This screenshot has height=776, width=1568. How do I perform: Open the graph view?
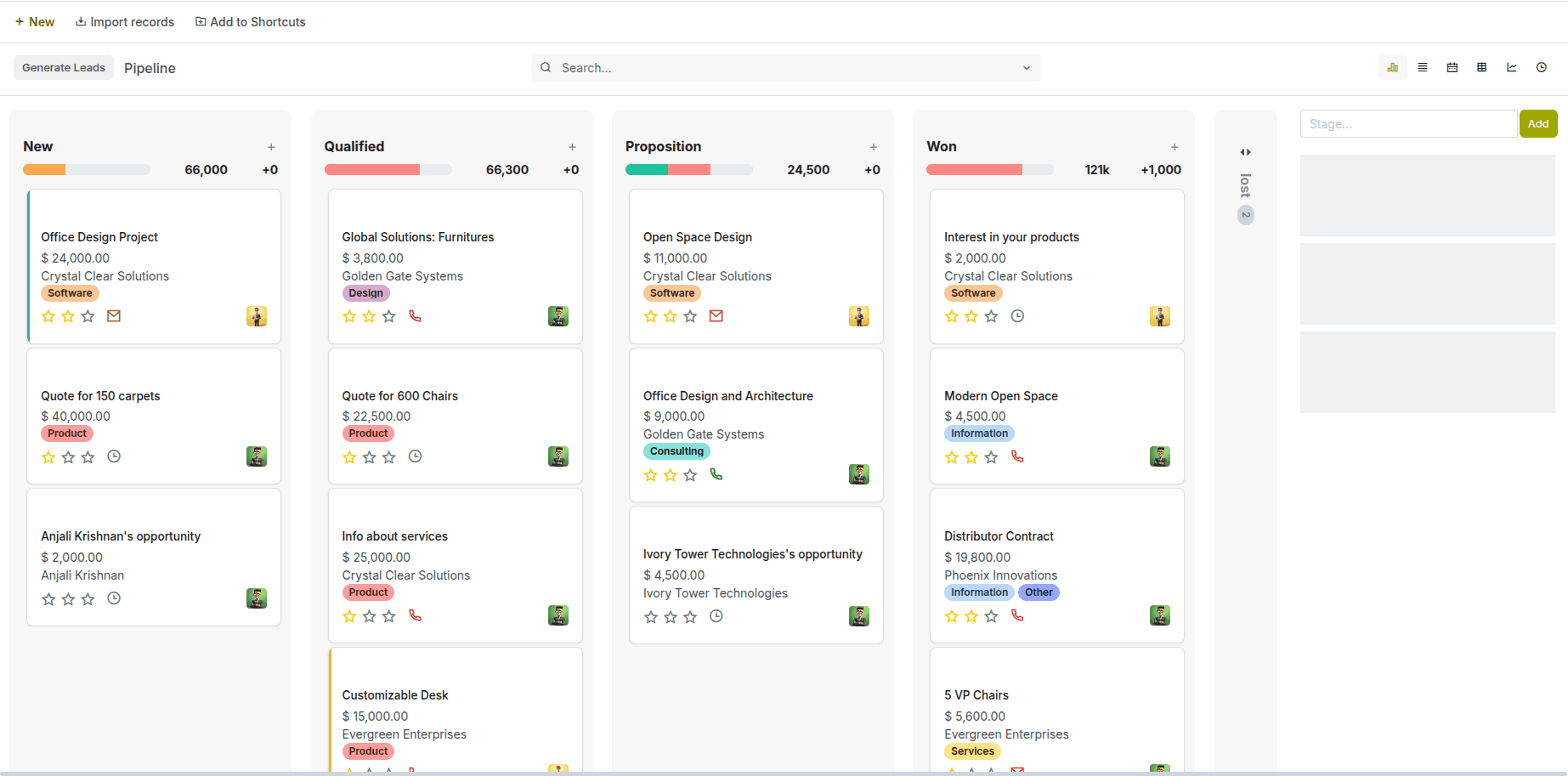point(1511,68)
